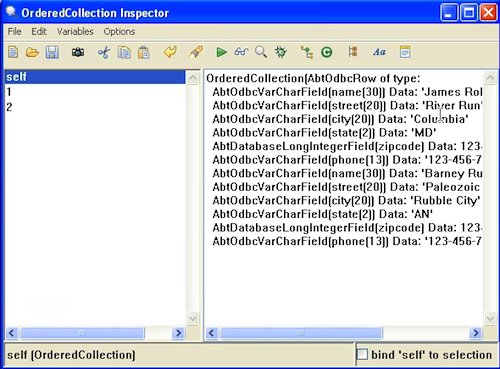The image size is (500, 369).
Task: Click the green Execute play icon
Action: [221, 52]
